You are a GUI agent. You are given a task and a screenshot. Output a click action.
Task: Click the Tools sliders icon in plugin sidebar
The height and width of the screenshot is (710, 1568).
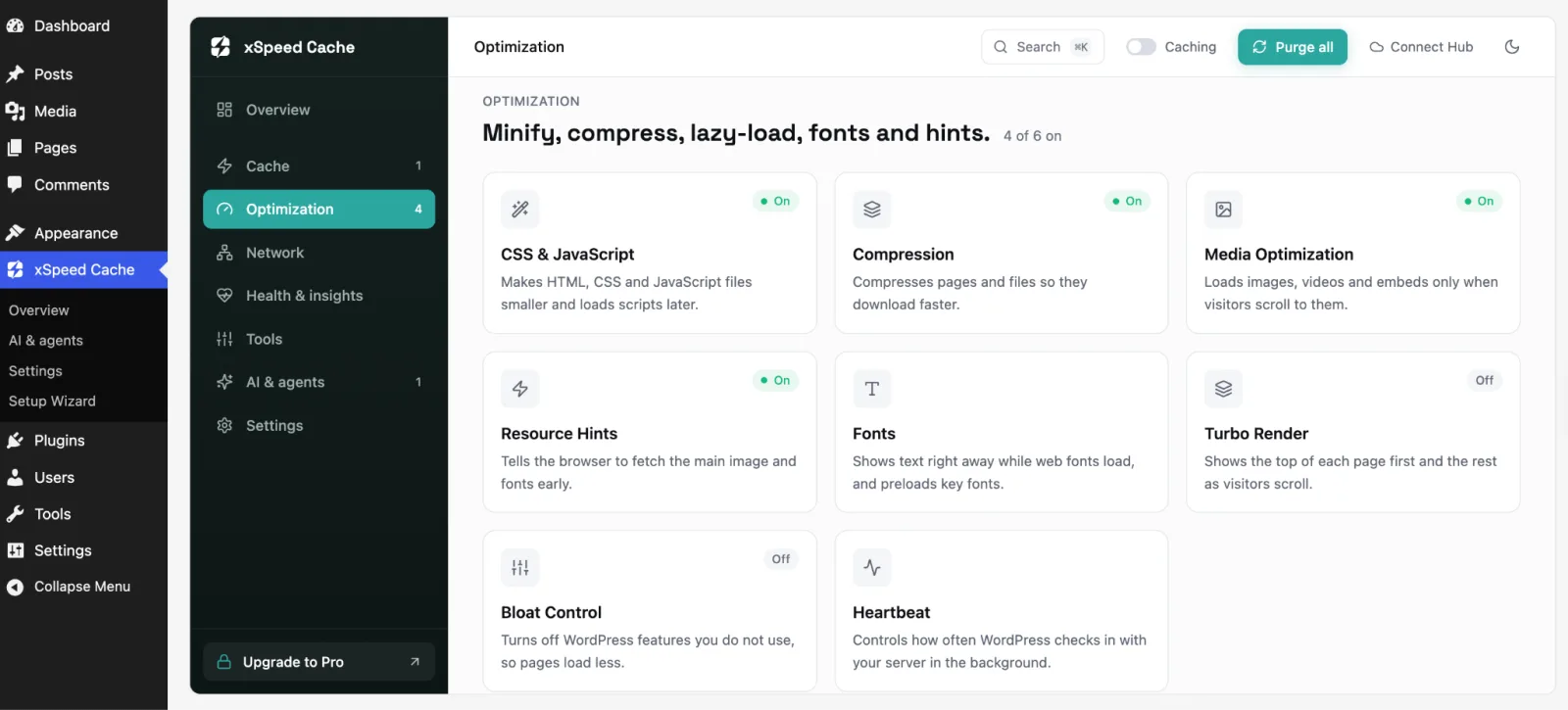[x=224, y=339]
